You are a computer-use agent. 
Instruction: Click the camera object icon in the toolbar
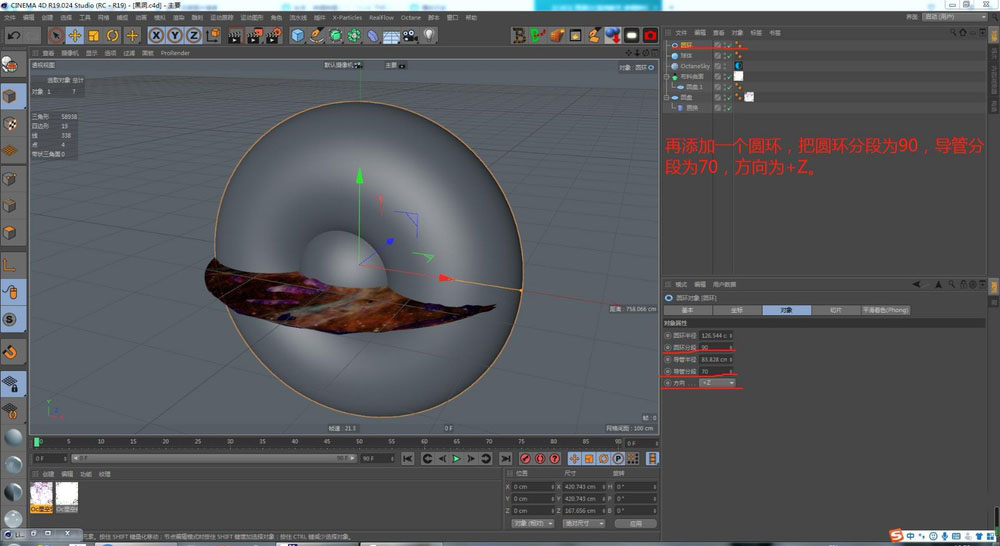tap(409, 36)
